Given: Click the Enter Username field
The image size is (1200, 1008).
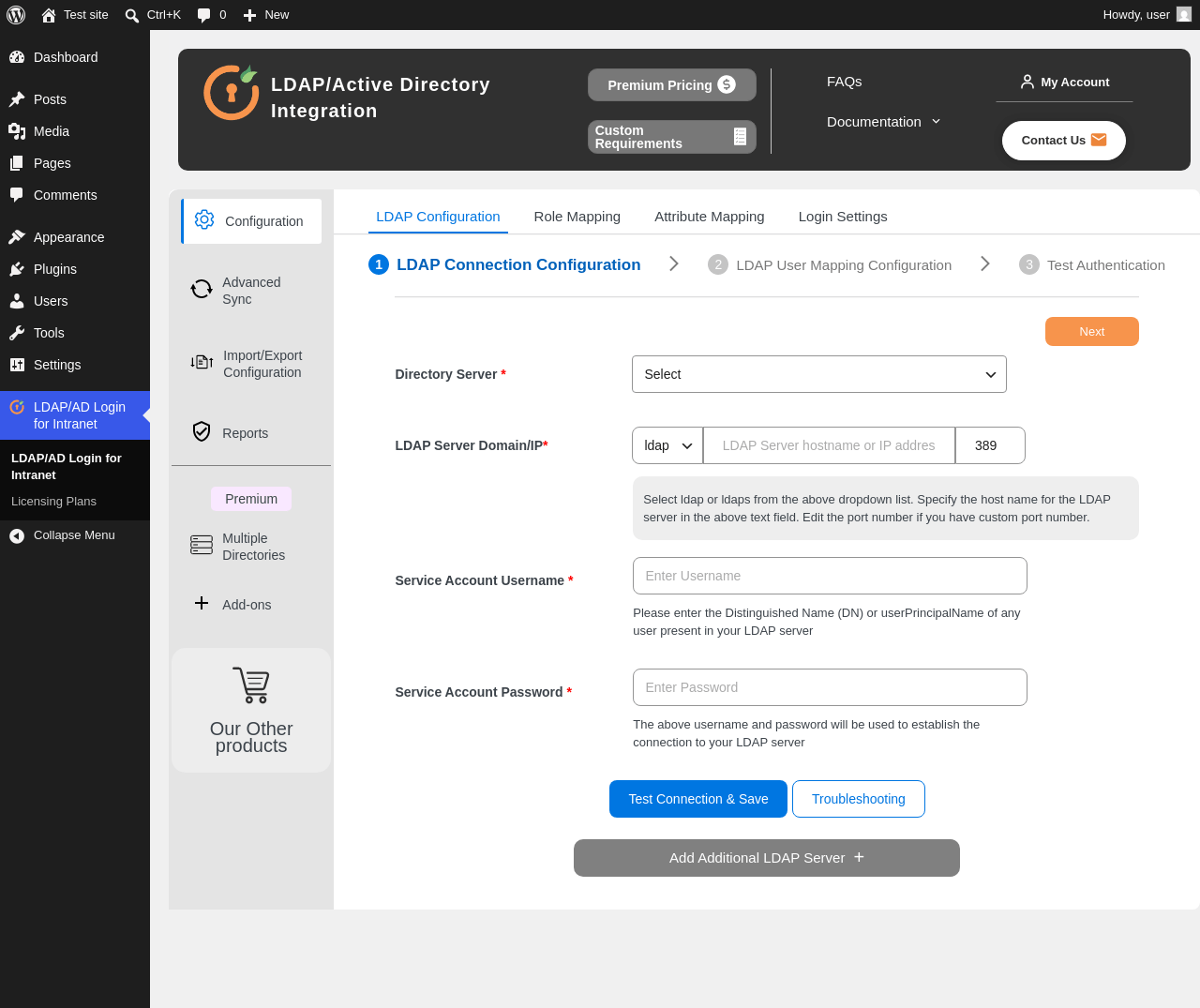Looking at the screenshot, I should click(830, 576).
